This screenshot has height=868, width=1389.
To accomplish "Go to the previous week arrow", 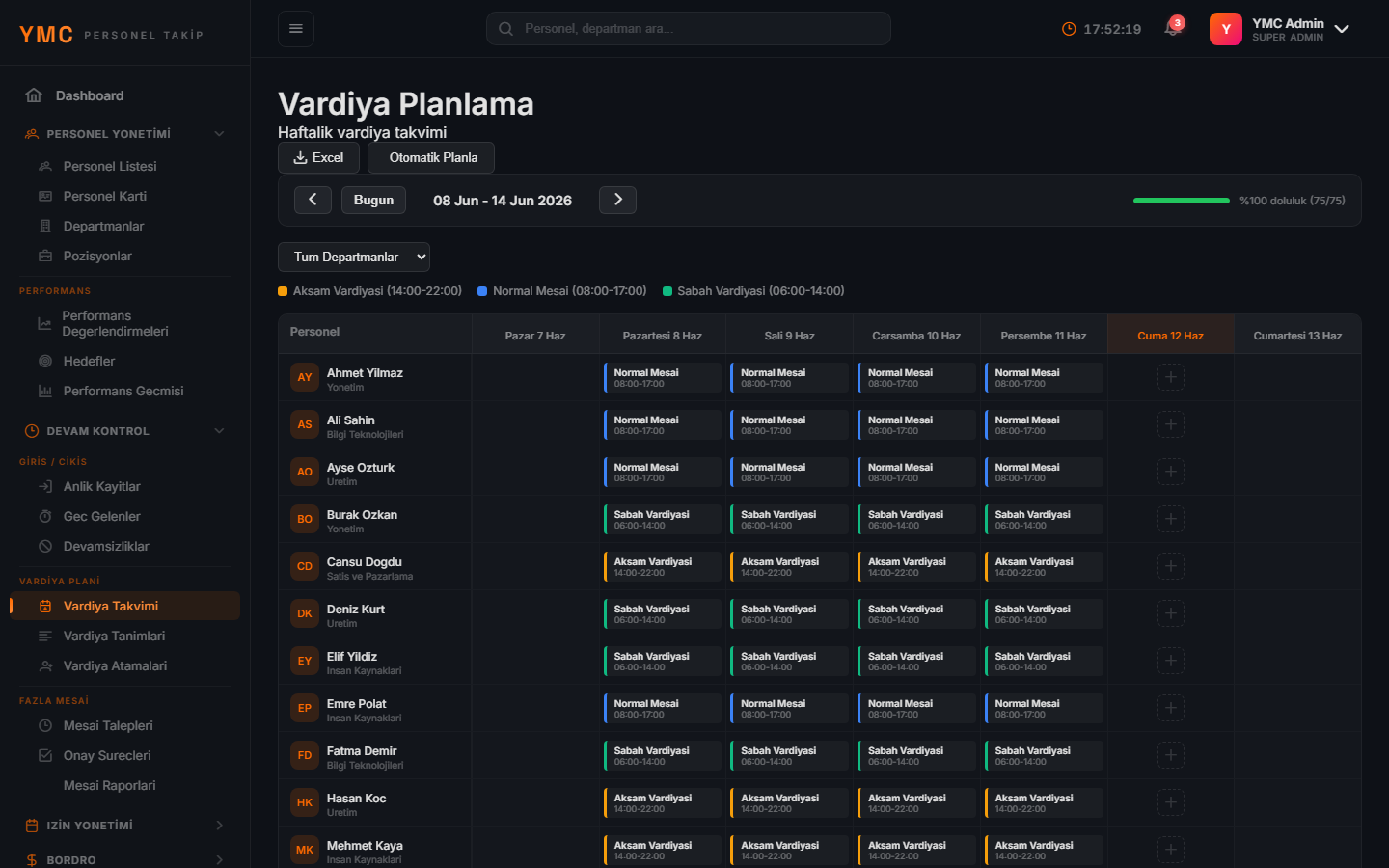I will [313, 200].
